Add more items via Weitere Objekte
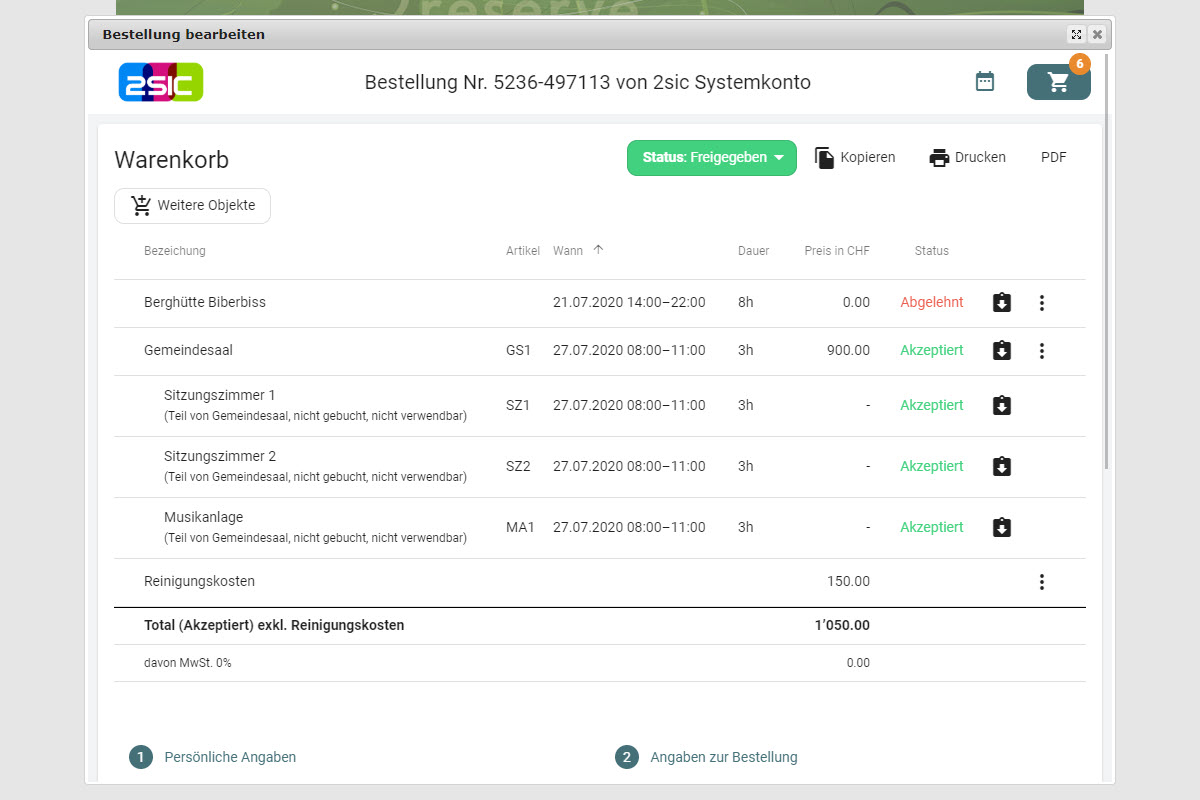The width and height of the screenshot is (1200, 800). coord(192,205)
